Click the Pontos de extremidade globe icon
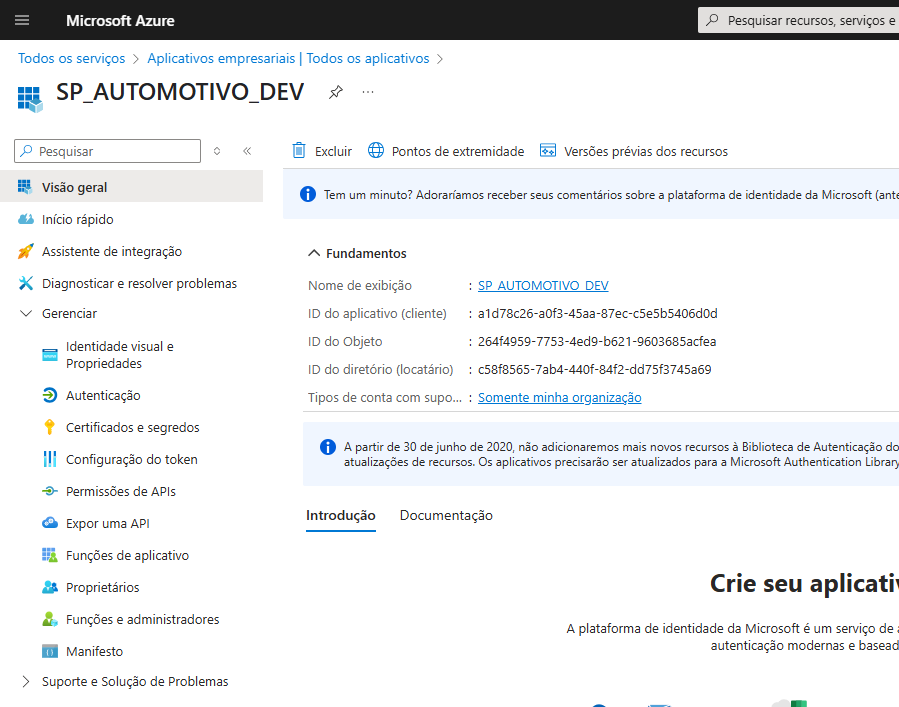Image resolution: width=899 pixels, height=707 pixels. tap(376, 150)
